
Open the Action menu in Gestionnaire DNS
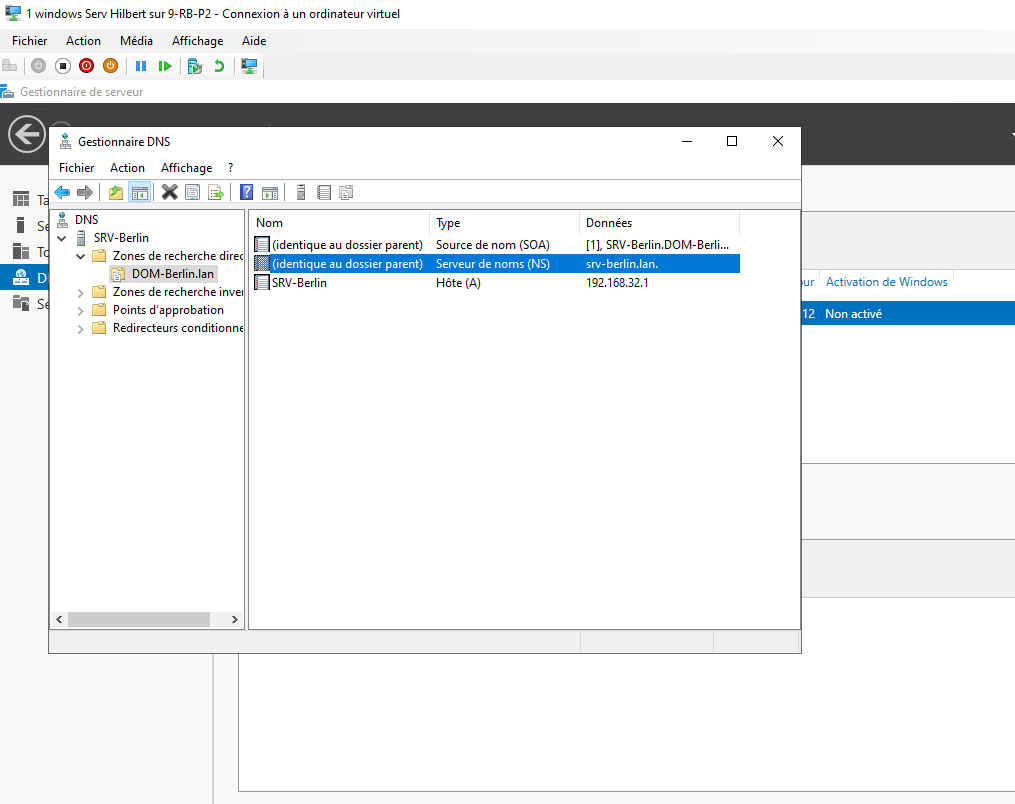127,168
